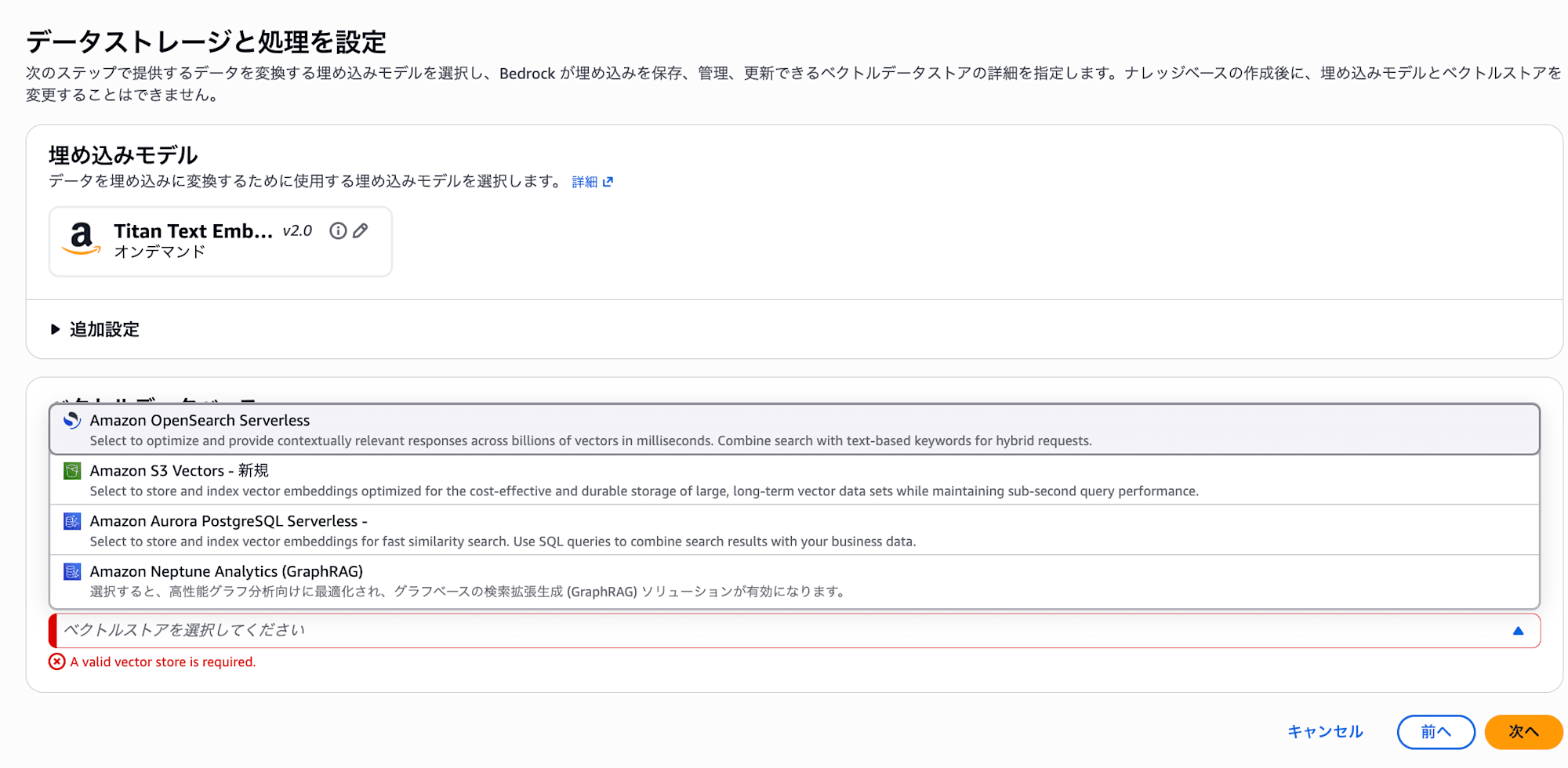1568x768 pixels.
Task: Click the キャンセル link
Action: click(x=1325, y=731)
